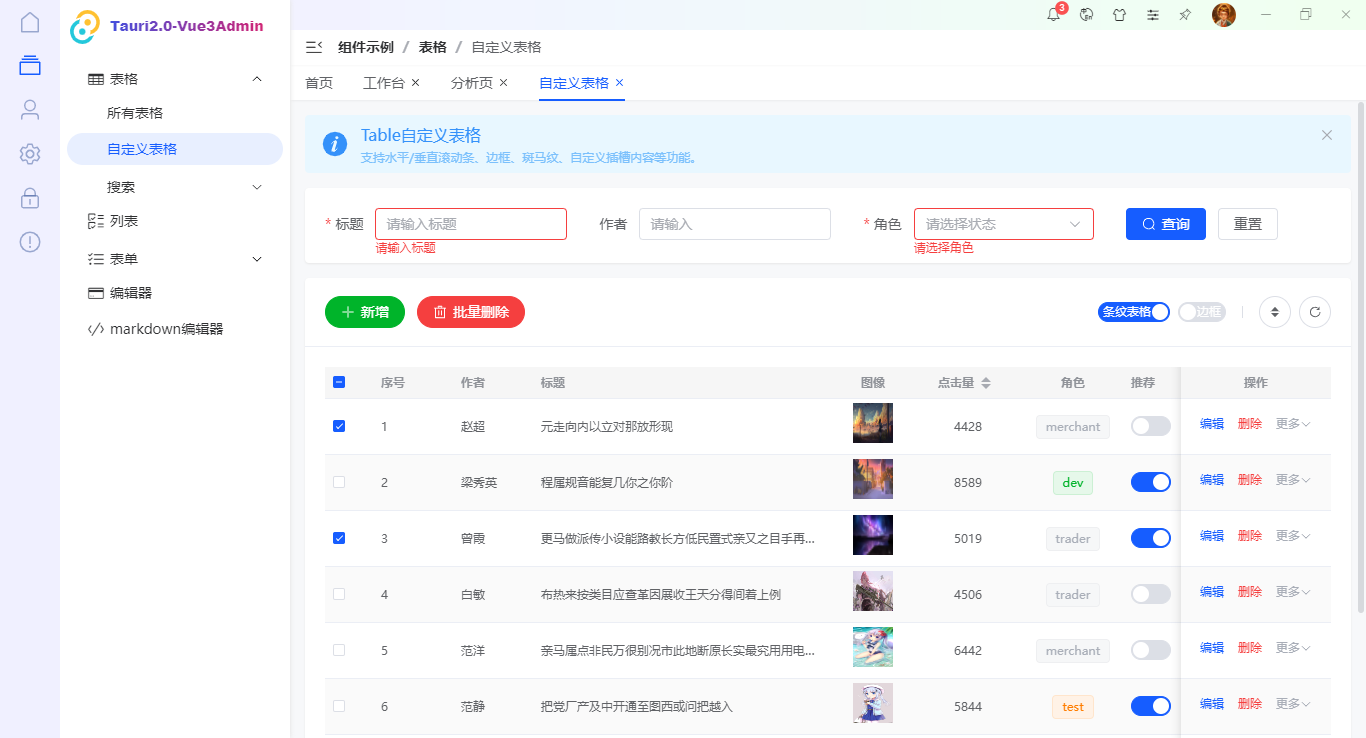
Task: Refresh the table with the reload icon
Action: tap(1315, 312)
